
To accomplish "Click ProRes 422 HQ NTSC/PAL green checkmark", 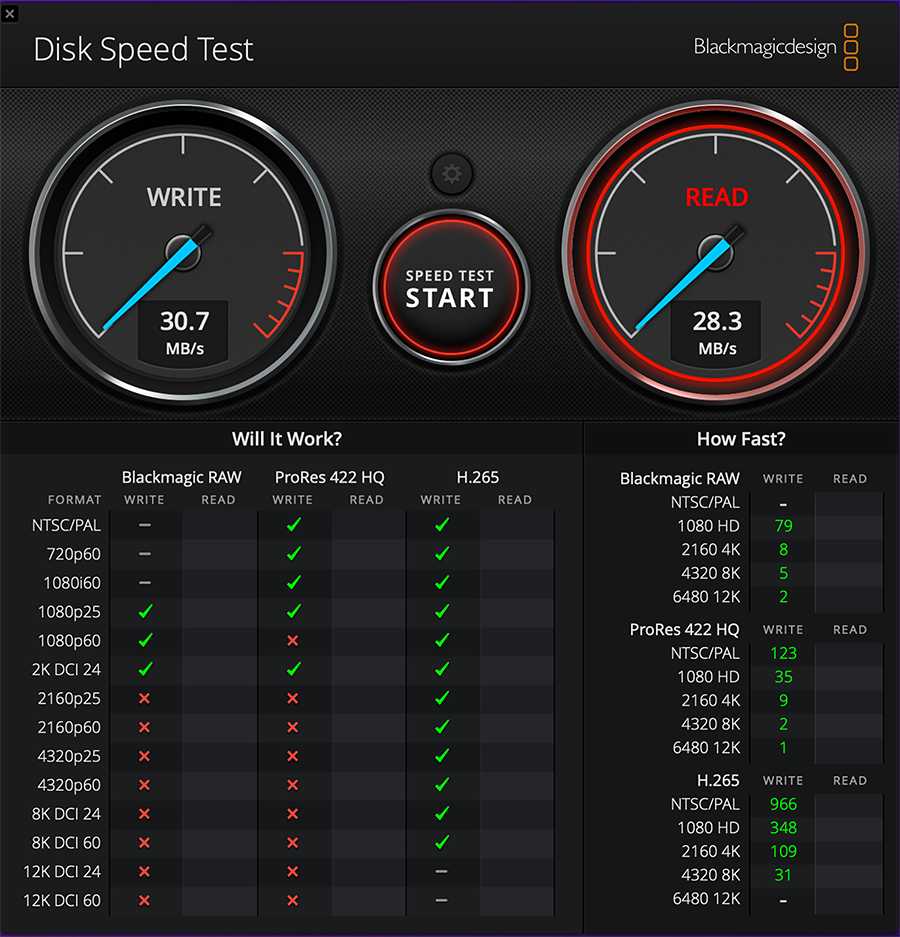I will pyautogui.click(x=293, y=524).
